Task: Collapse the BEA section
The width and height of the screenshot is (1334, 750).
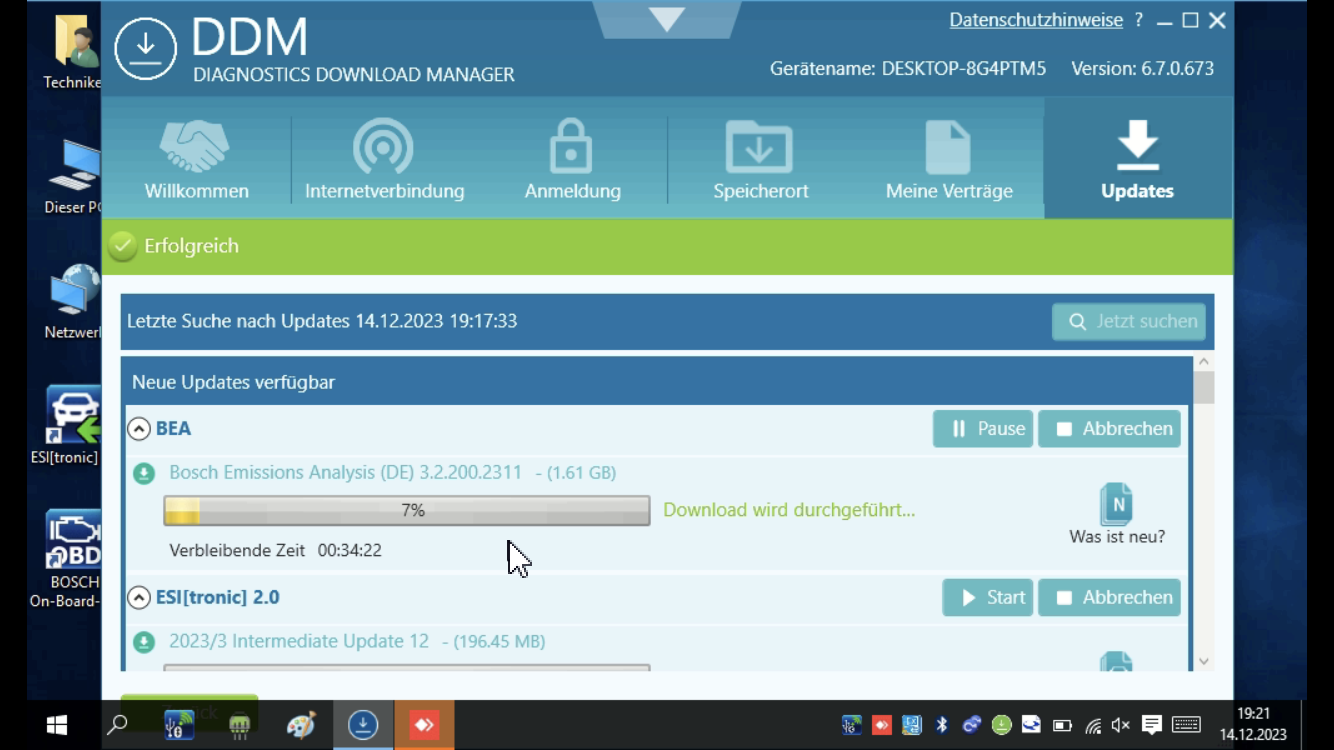Action: tap(139, 429)
